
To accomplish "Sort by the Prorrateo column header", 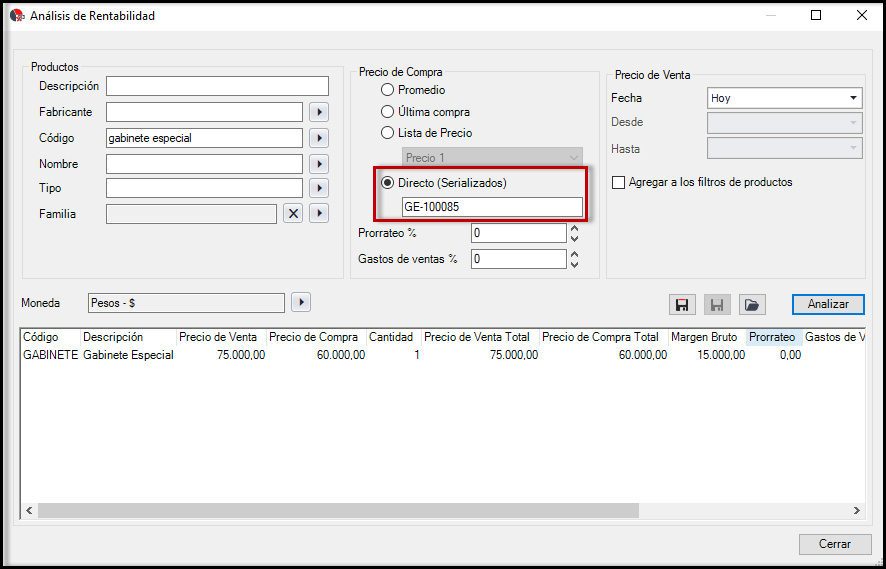I will coord(774,337).
